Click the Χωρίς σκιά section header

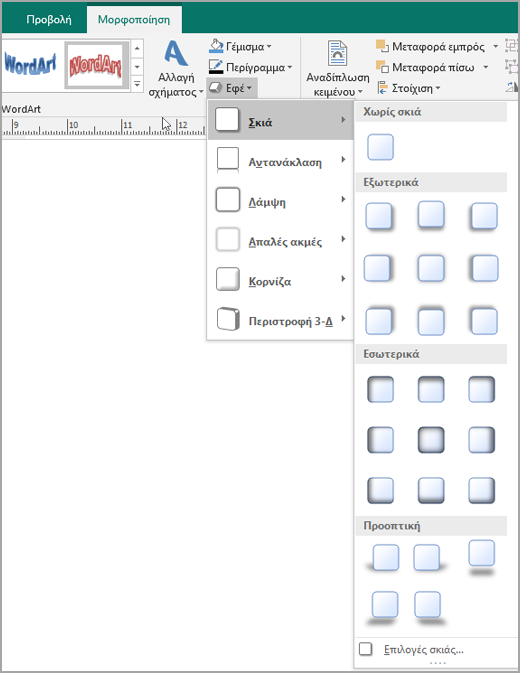click(x=431, y=112)
